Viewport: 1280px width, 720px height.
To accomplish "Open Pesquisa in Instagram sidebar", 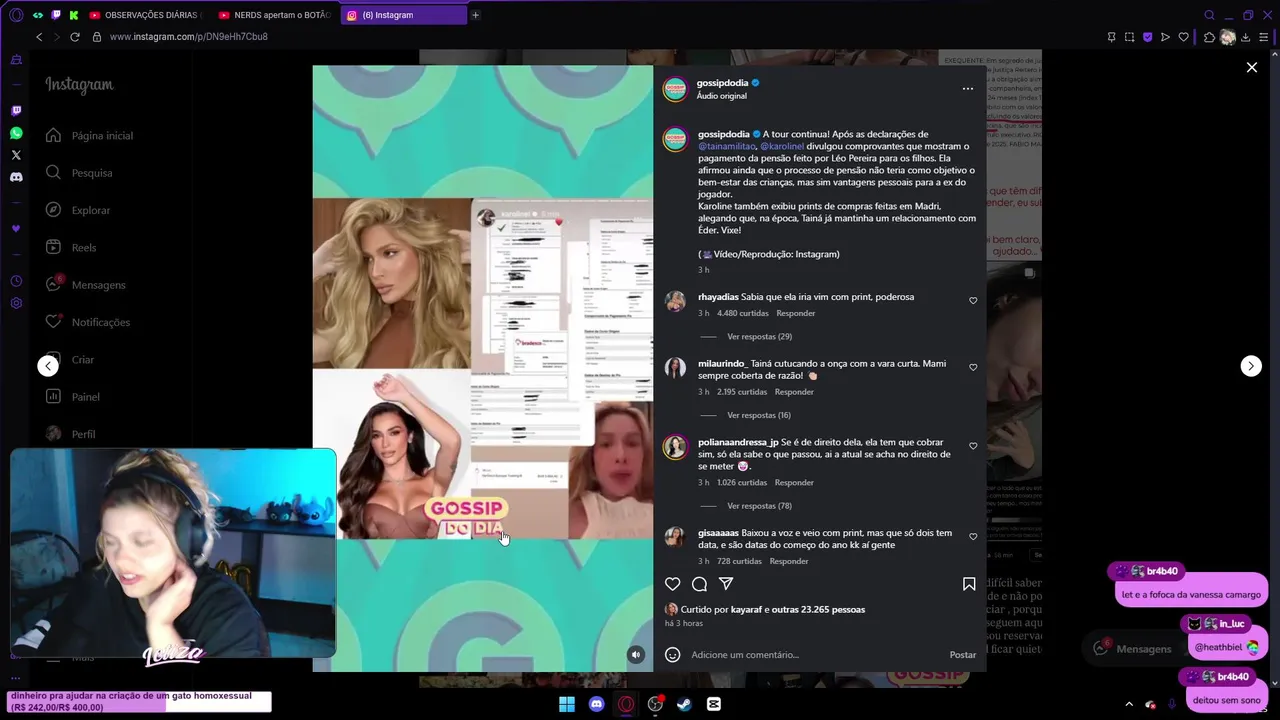I will pyautogui.click(x=79, y=173).
